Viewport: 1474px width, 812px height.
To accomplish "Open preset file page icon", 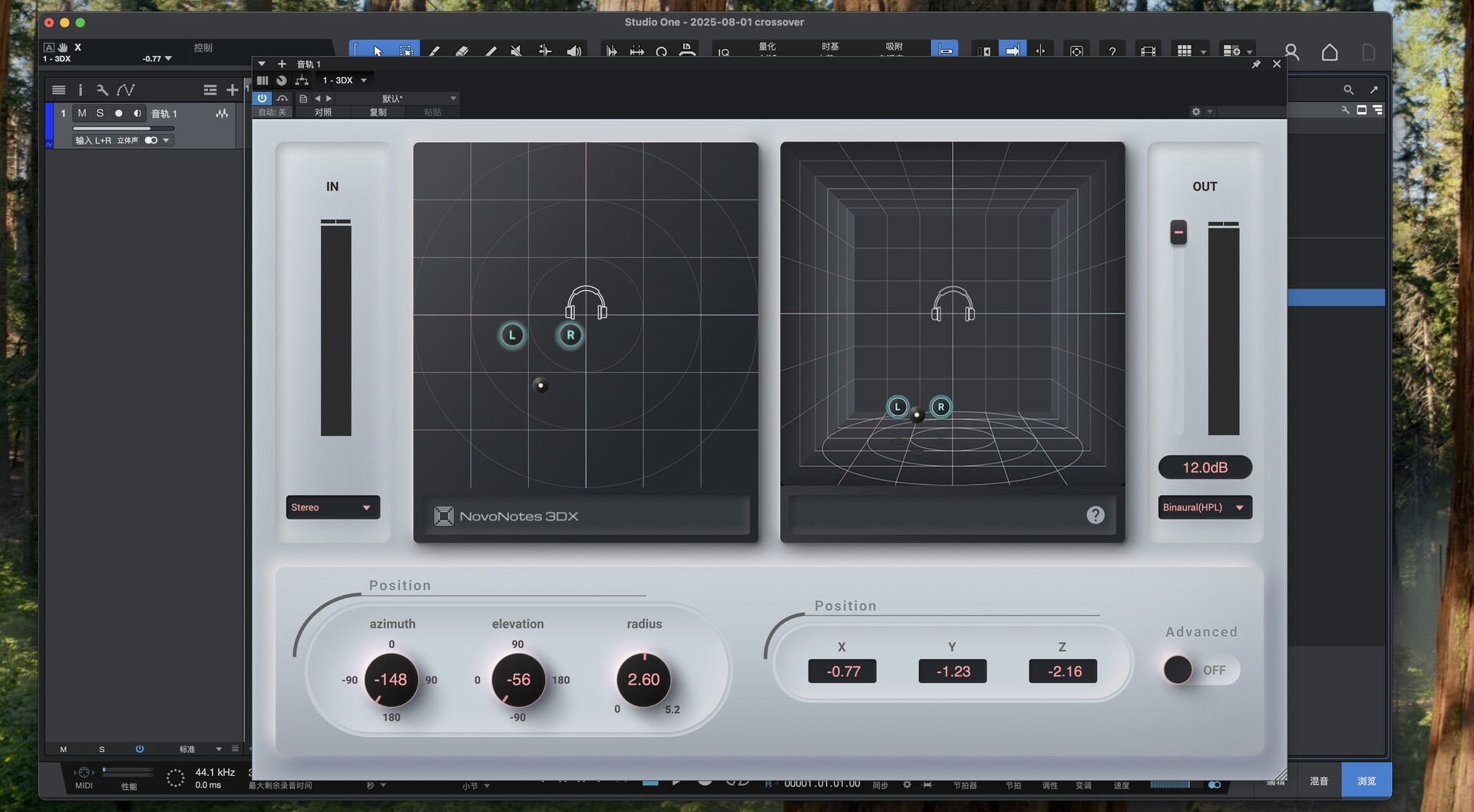I will coord(303,98).
